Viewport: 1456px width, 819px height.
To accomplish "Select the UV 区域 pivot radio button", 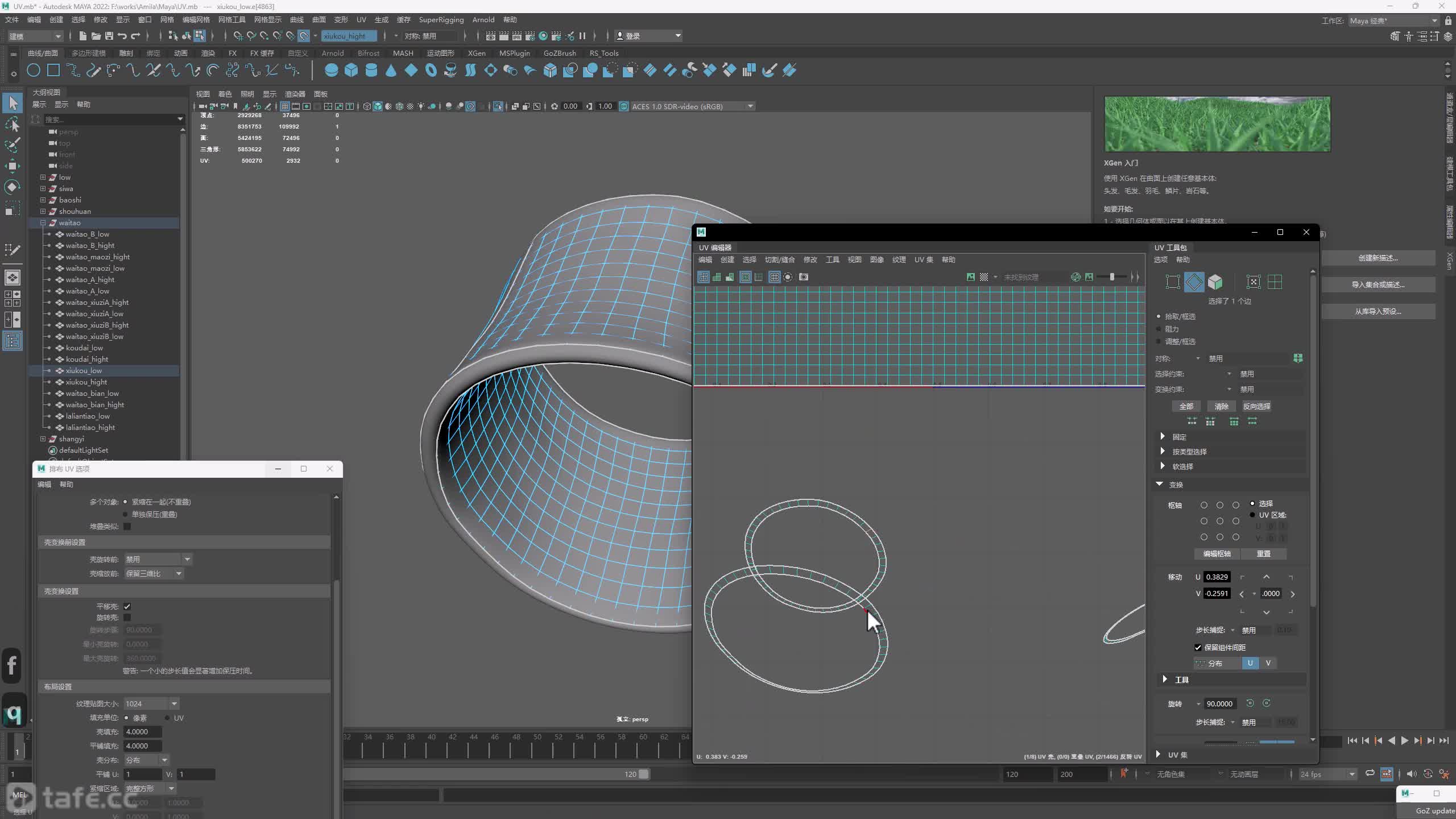I will point(1252,515).
